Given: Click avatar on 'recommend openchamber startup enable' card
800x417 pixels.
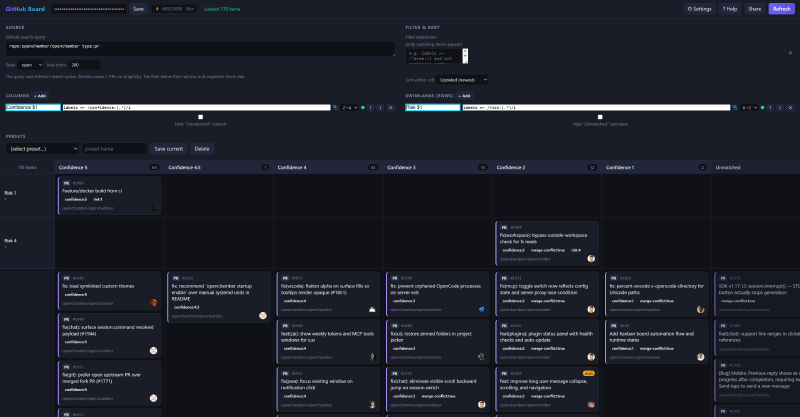Looking at the screenshot, I should coord(263,315).
